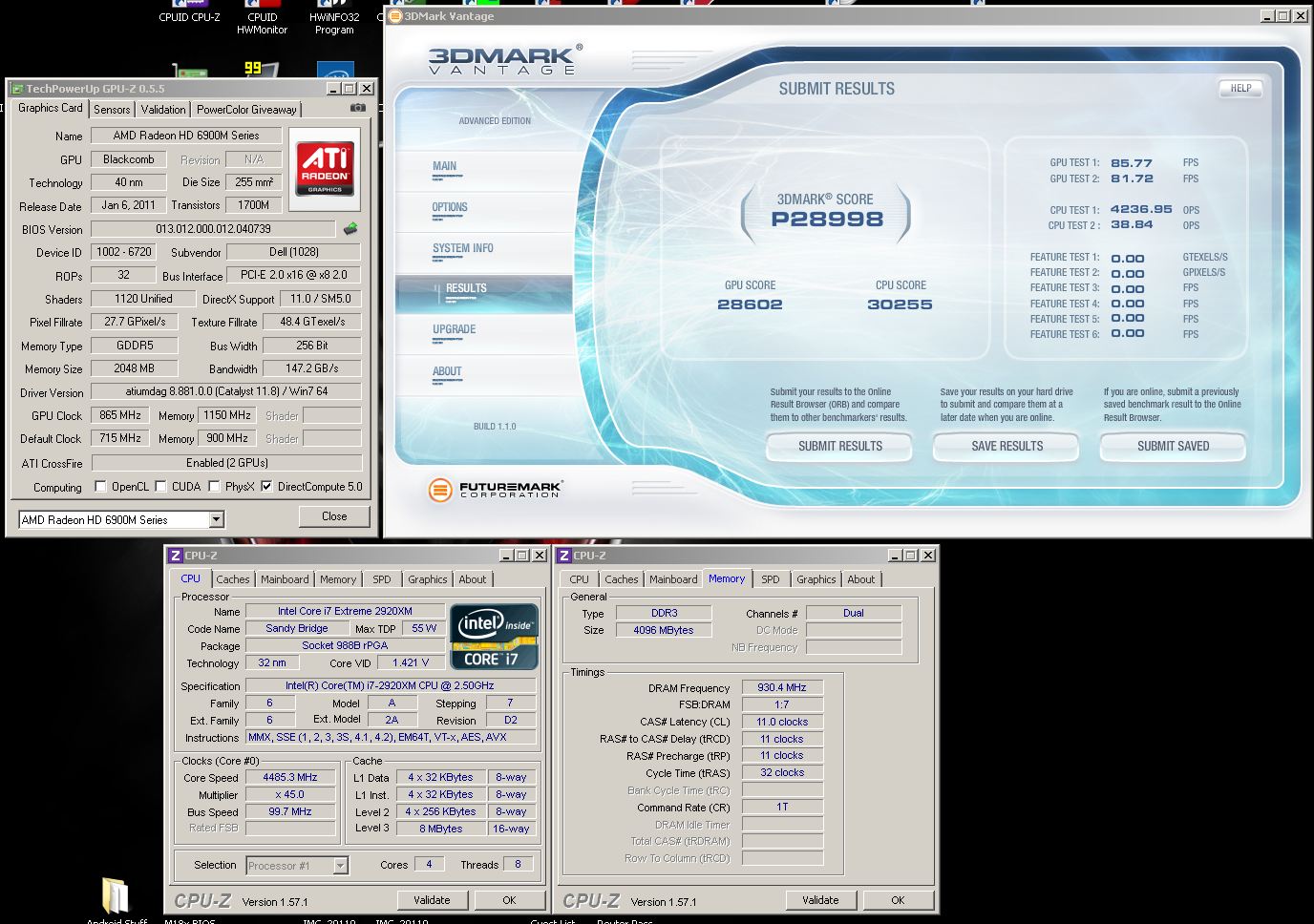Screen dimensions: 1314x924
Task: Click the GPU TEST 1 value 85.77
Action: [x=1132, y=163]
